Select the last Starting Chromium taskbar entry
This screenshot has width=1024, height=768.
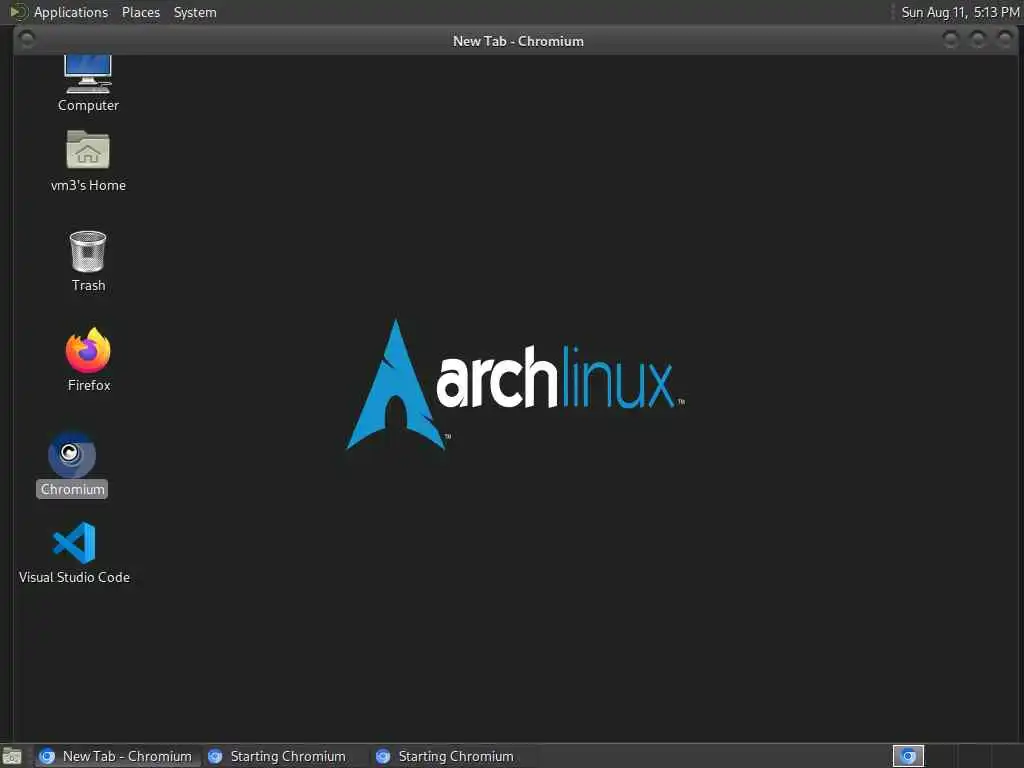[453, 756]
